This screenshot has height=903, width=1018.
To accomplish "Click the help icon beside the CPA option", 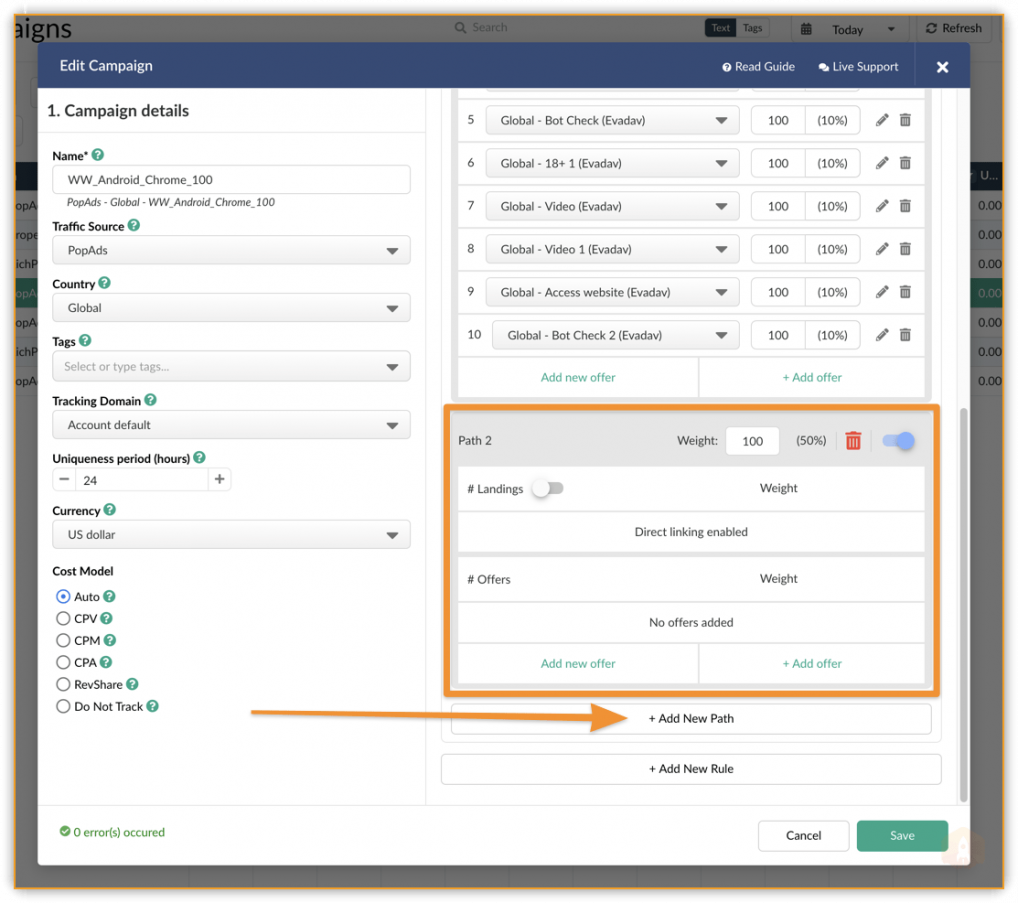I will (x=106, y=662).
